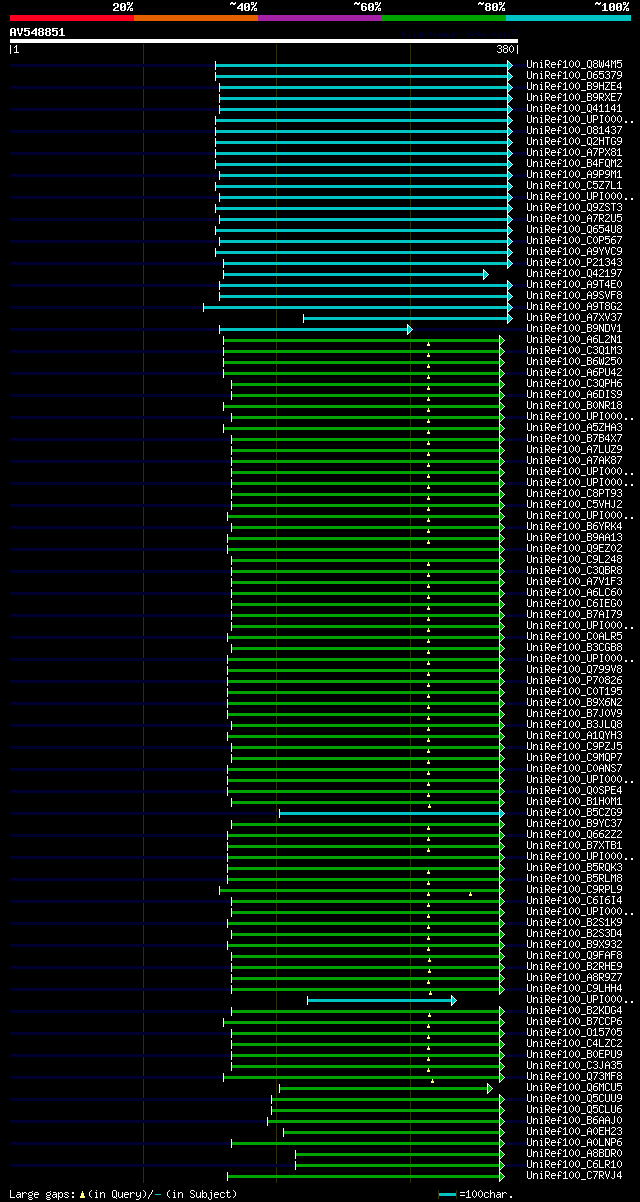Open label UniRef100_C9LHH4

pos(575,988)
